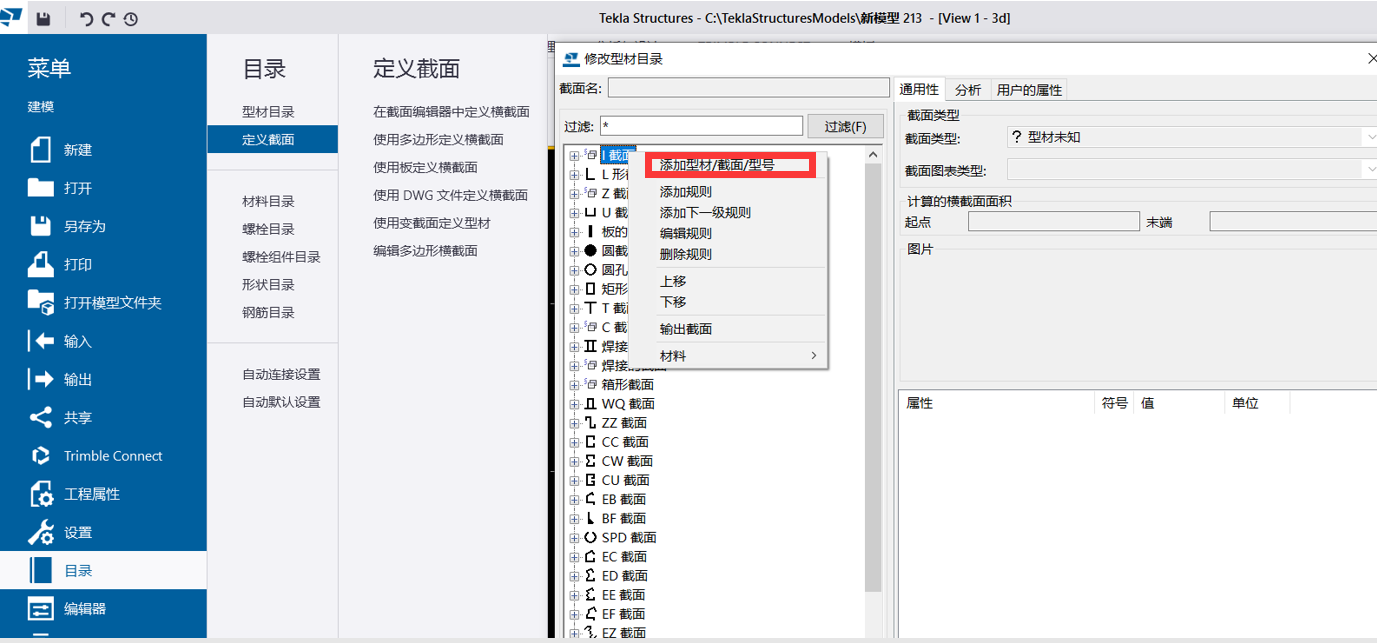Open the 截面图表类型 dropdown
Image resolution: width=1377 pixels, height=643 pixels.
coord(1192,170)
